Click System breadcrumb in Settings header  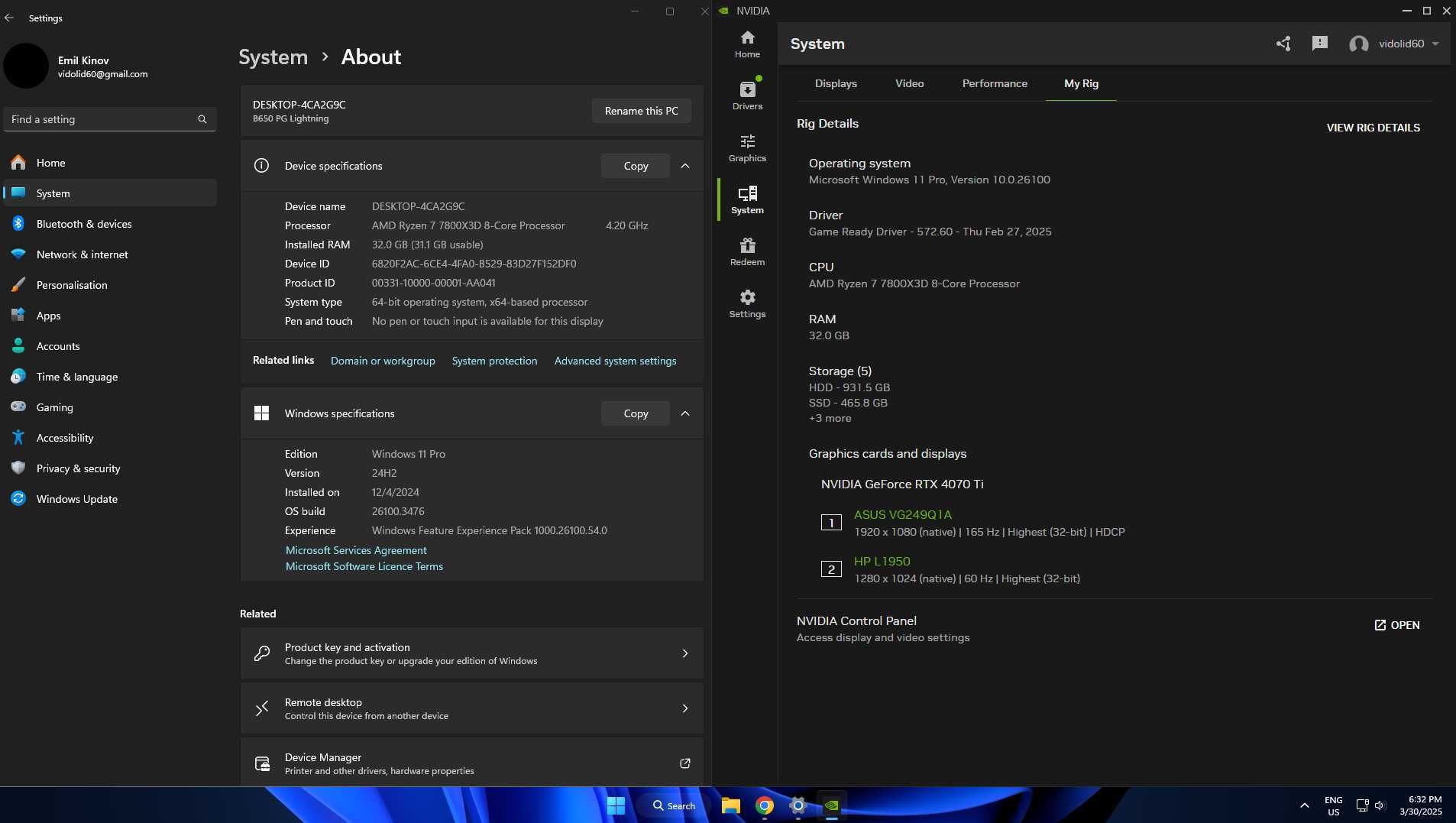coord(273,57)
